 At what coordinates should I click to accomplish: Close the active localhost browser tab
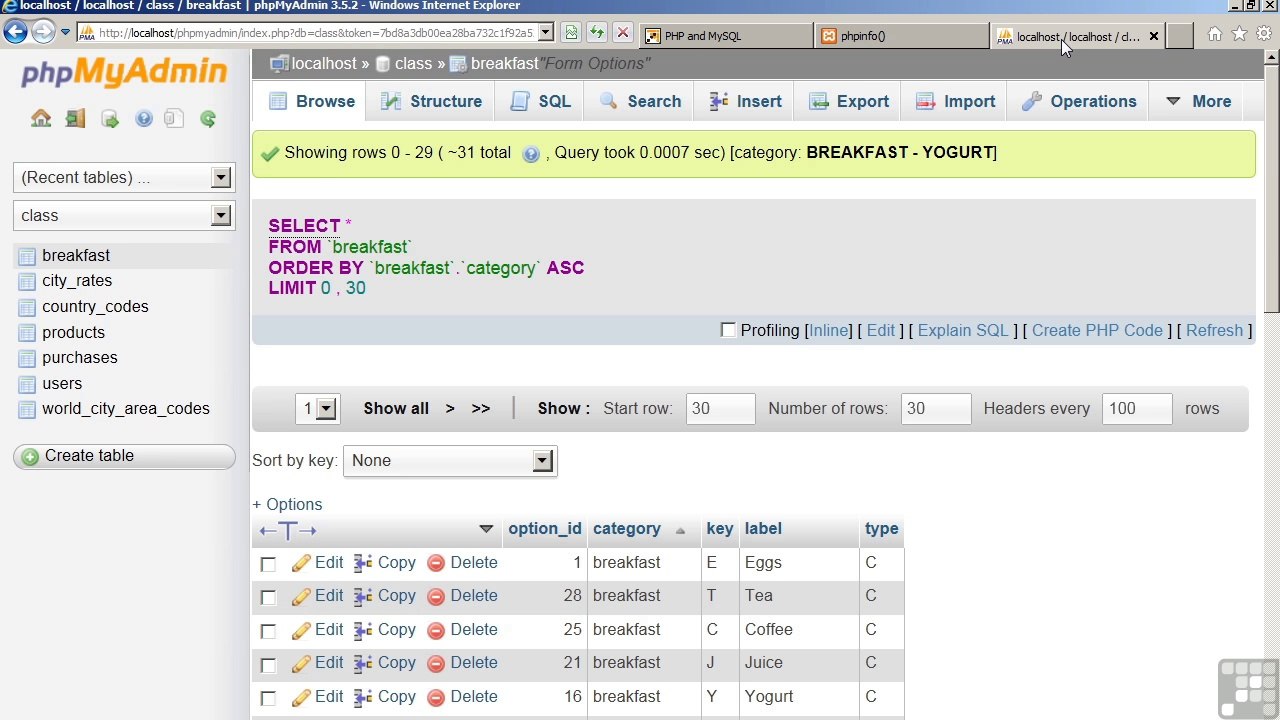(1153, 36)
